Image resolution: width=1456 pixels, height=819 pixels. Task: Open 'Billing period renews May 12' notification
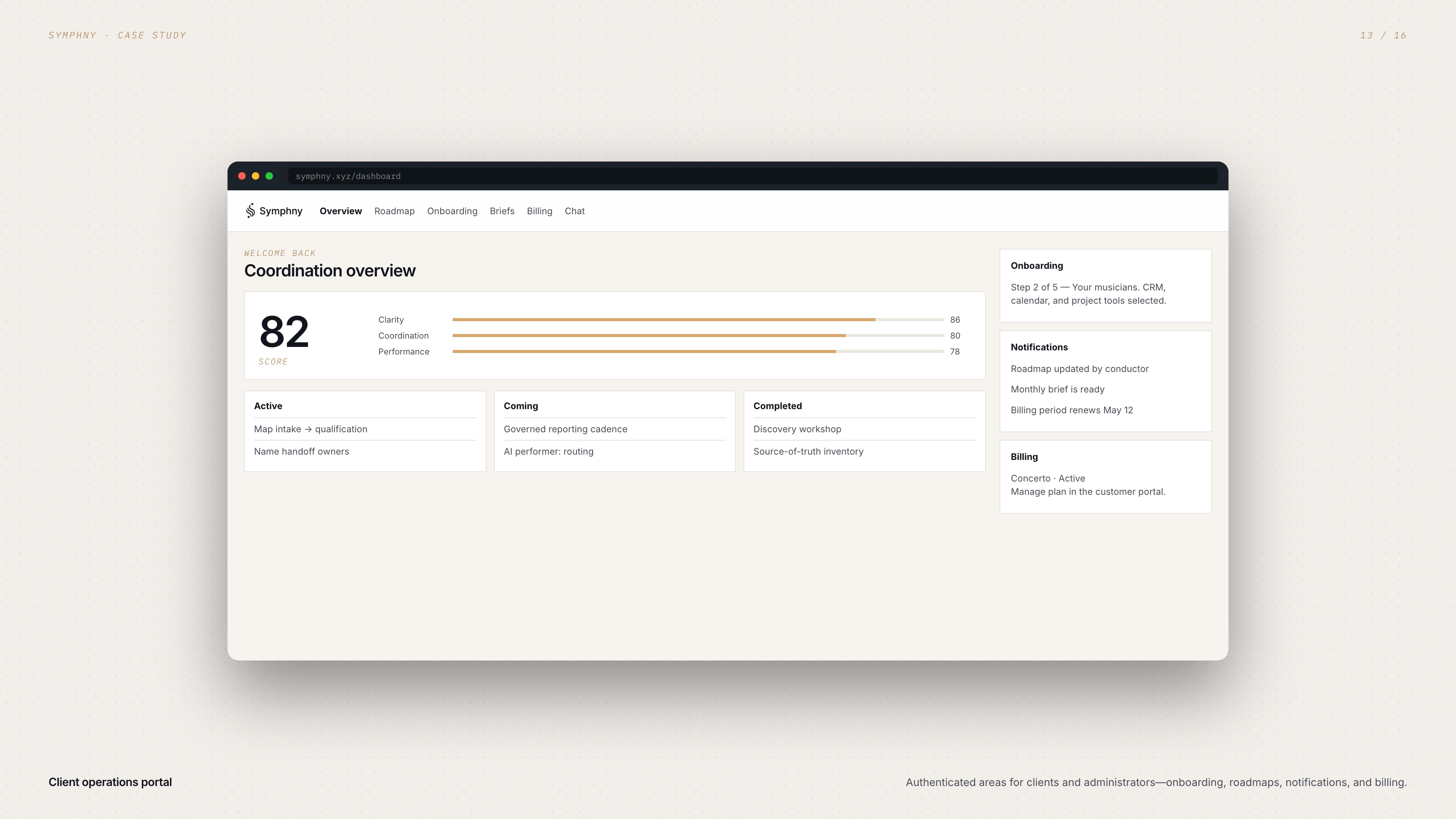(1072, 410)
